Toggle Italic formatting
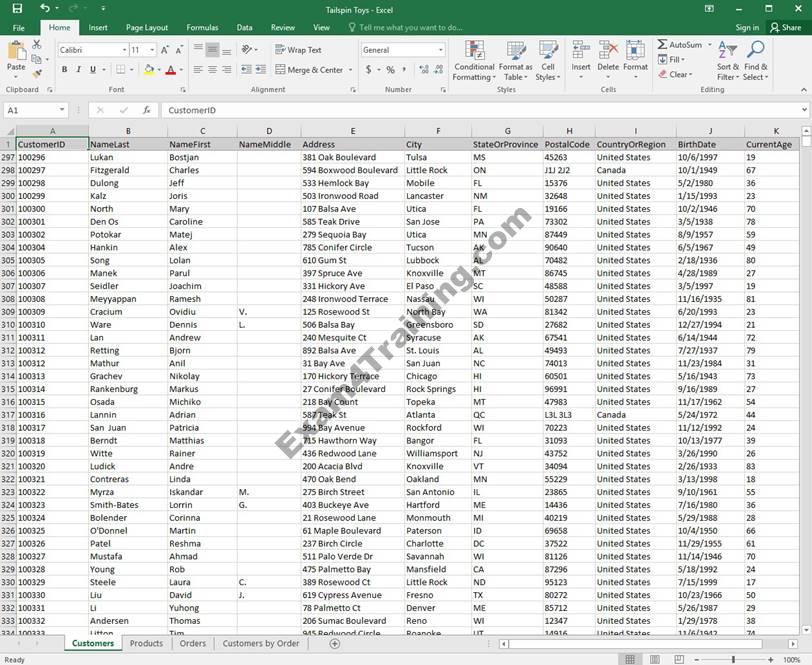Image resolution: width=812 pixels, height=665 pixels. click(80, 70)
